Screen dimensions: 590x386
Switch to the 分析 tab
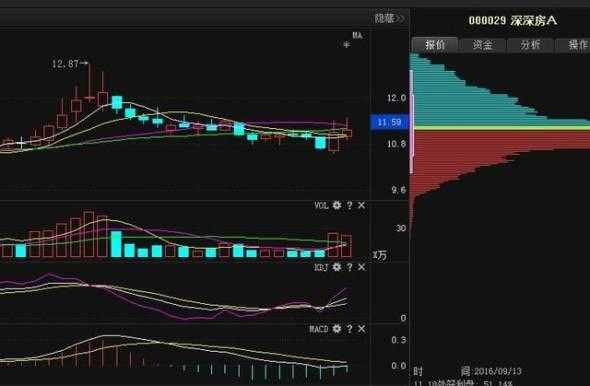[530, 45]
